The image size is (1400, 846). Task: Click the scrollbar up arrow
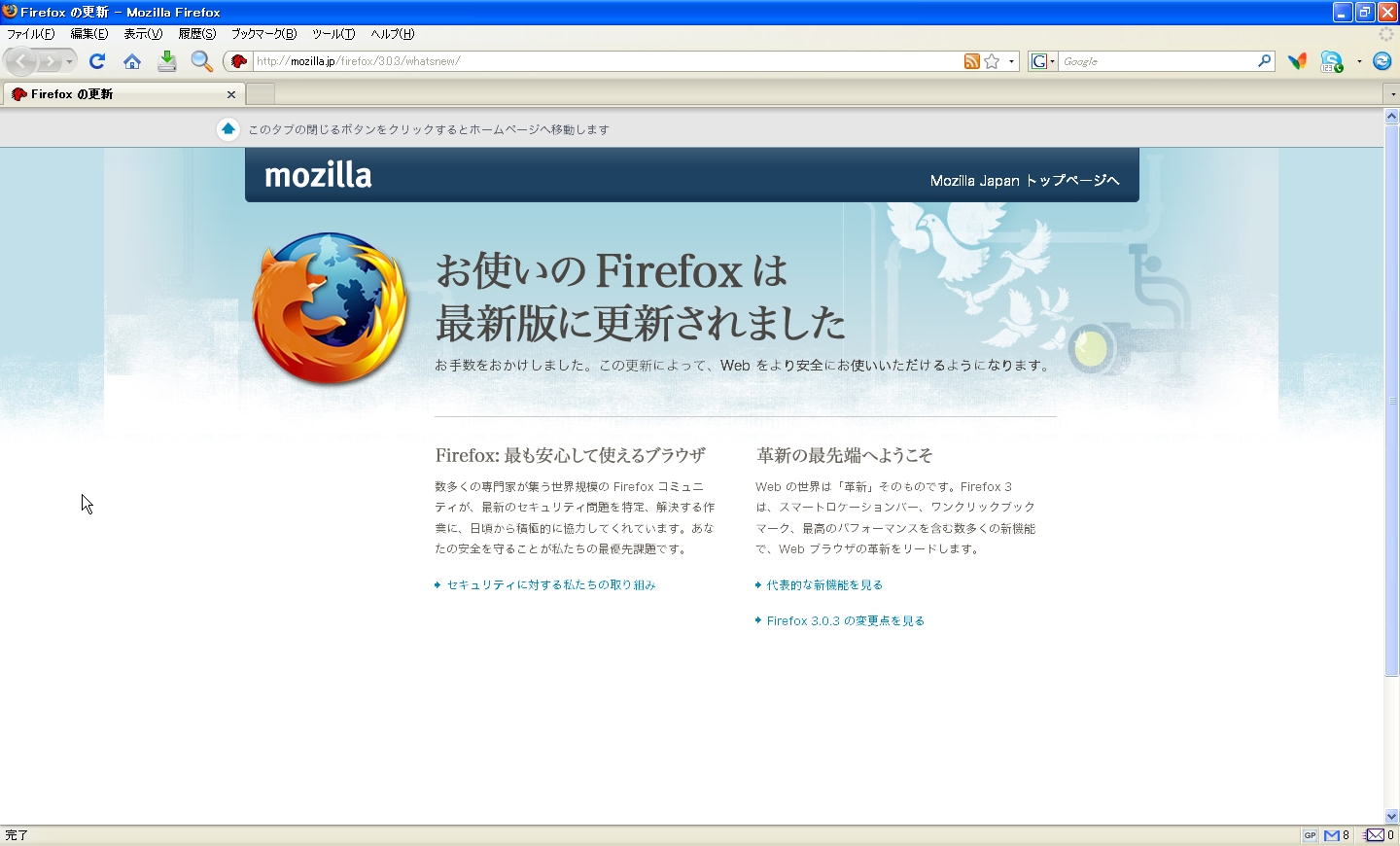click(1391, 117)
